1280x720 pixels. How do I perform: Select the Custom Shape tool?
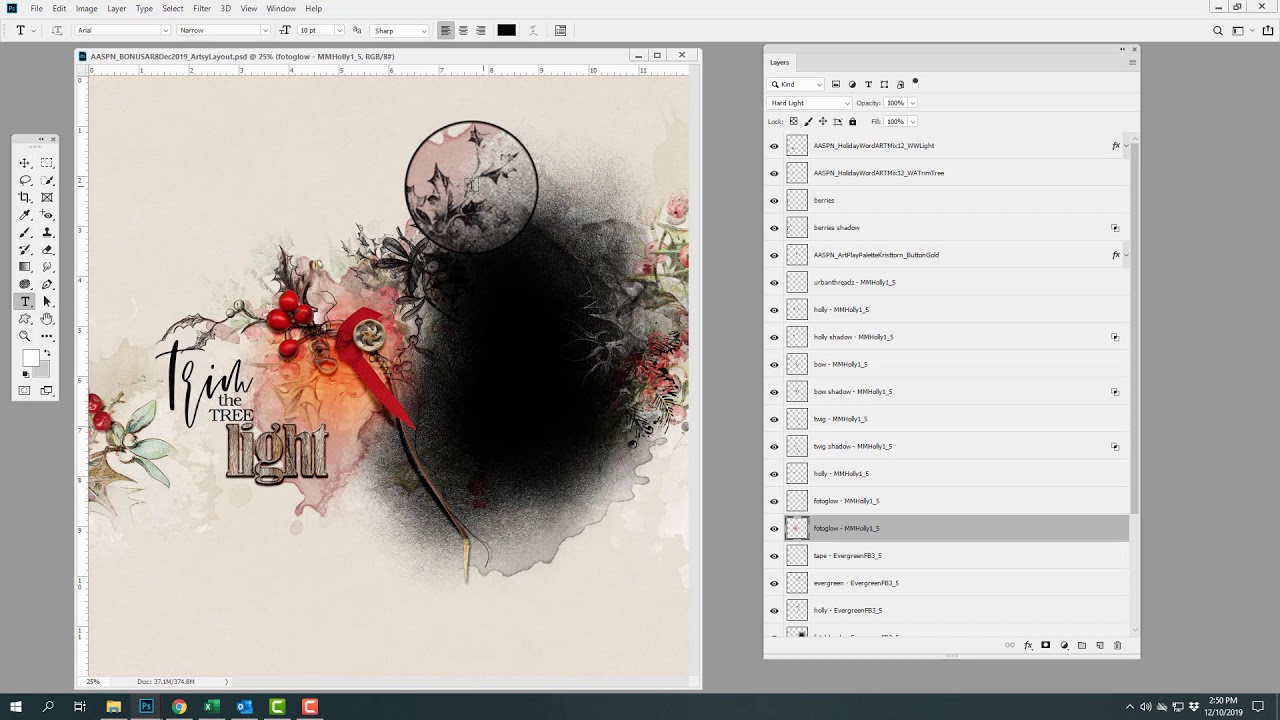coord(25,319)
